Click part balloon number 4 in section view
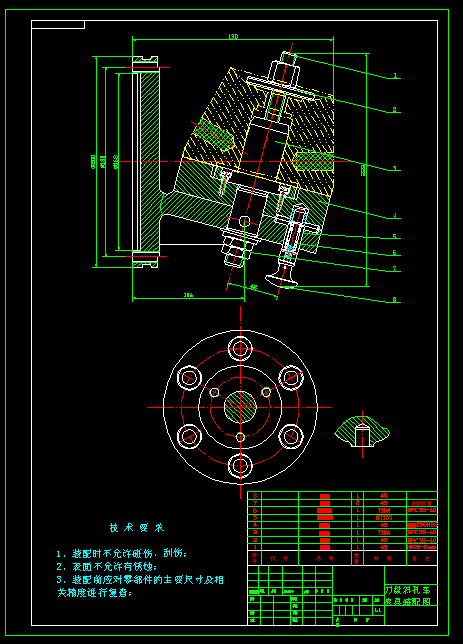Screen dimensions: 463x644 [x=394, y=216]
